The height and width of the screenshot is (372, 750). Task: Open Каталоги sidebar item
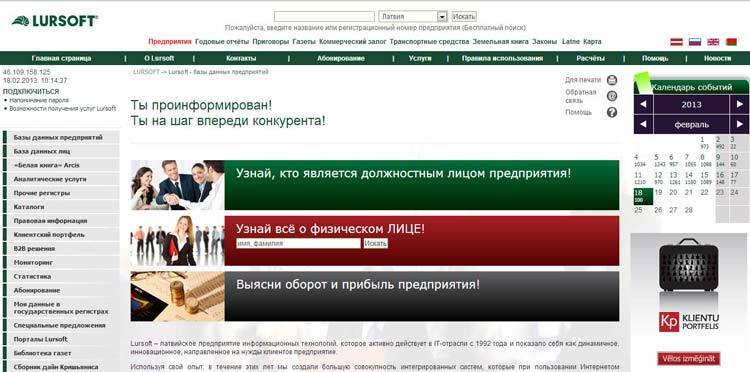pos(61,207)
